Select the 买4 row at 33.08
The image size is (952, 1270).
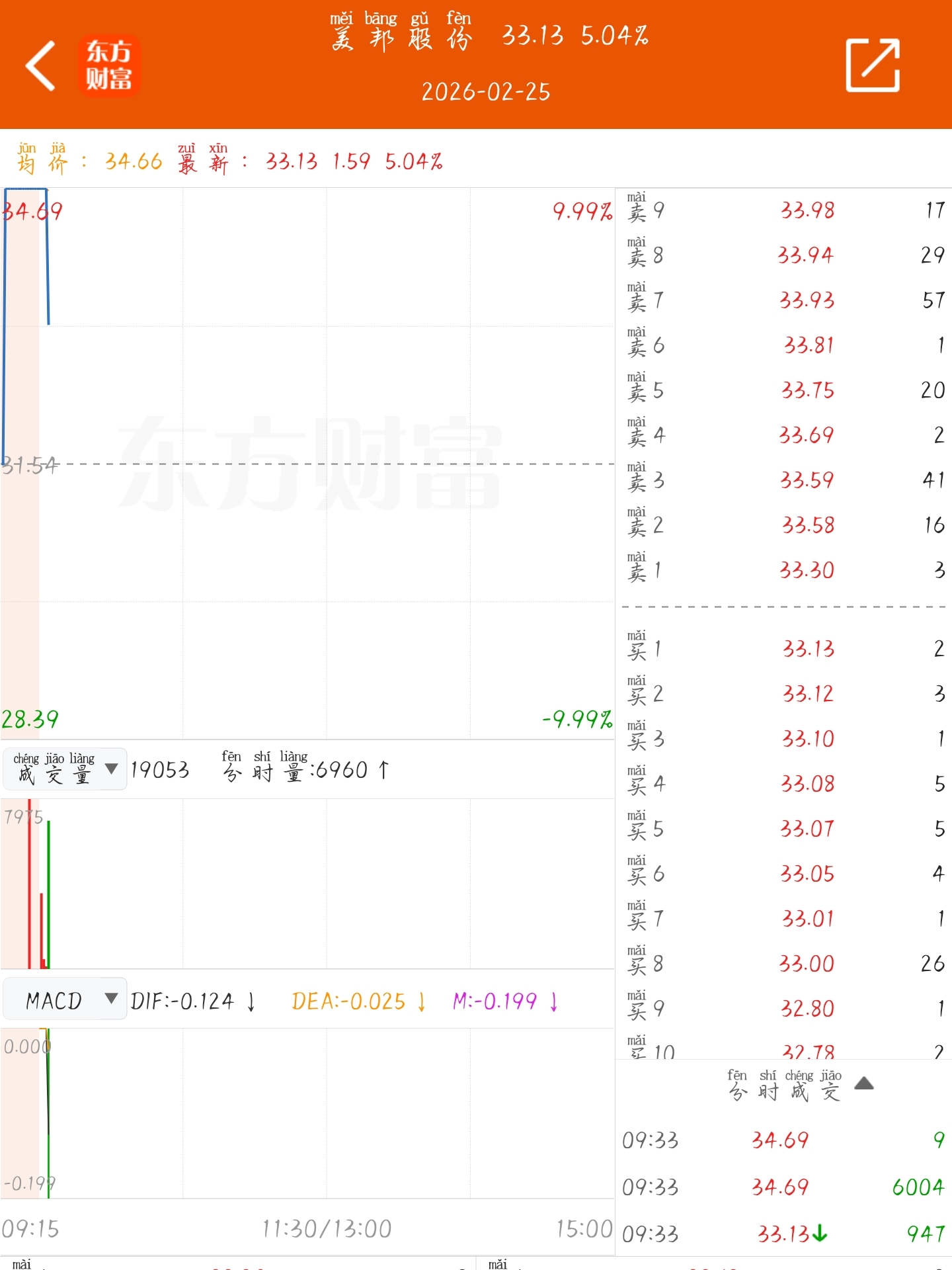(784, 784)
